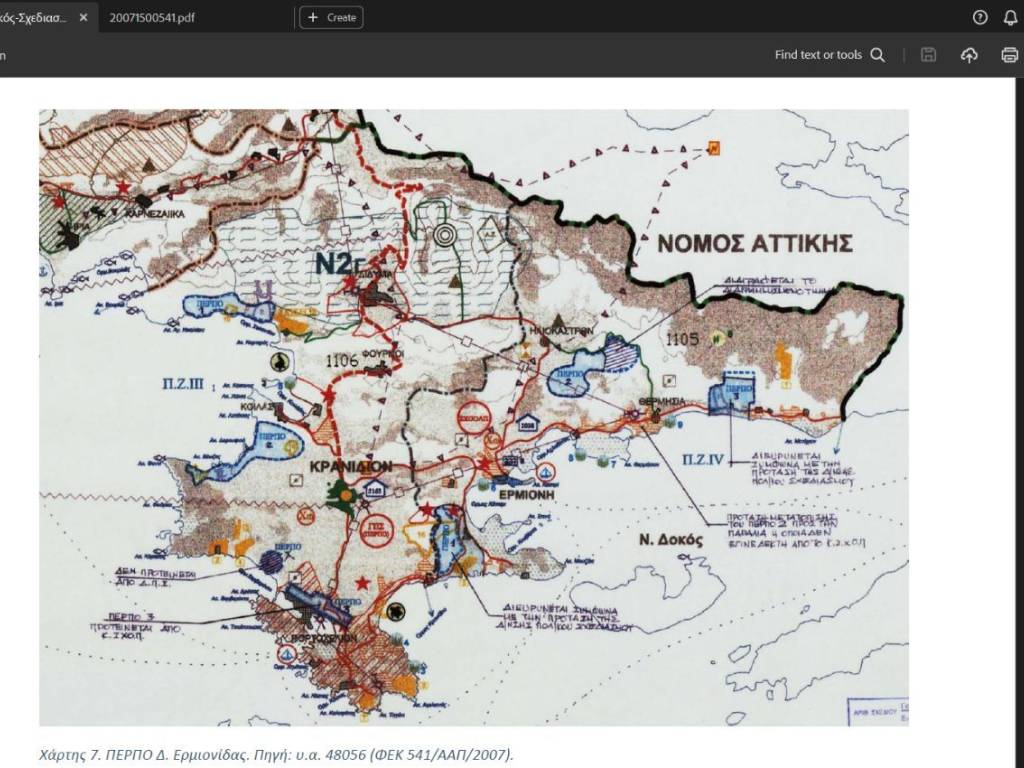
Task: Click the Χάρτης 7 caption text
Action: point(276,754)
